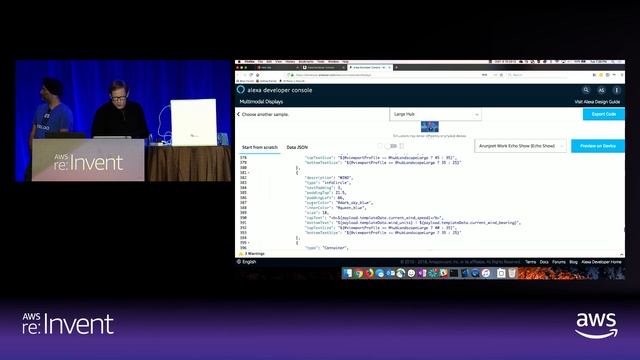Viewport: 640px width, 360px height.
Task: Open iTunes from the Dock
Action: pos(486,273)
